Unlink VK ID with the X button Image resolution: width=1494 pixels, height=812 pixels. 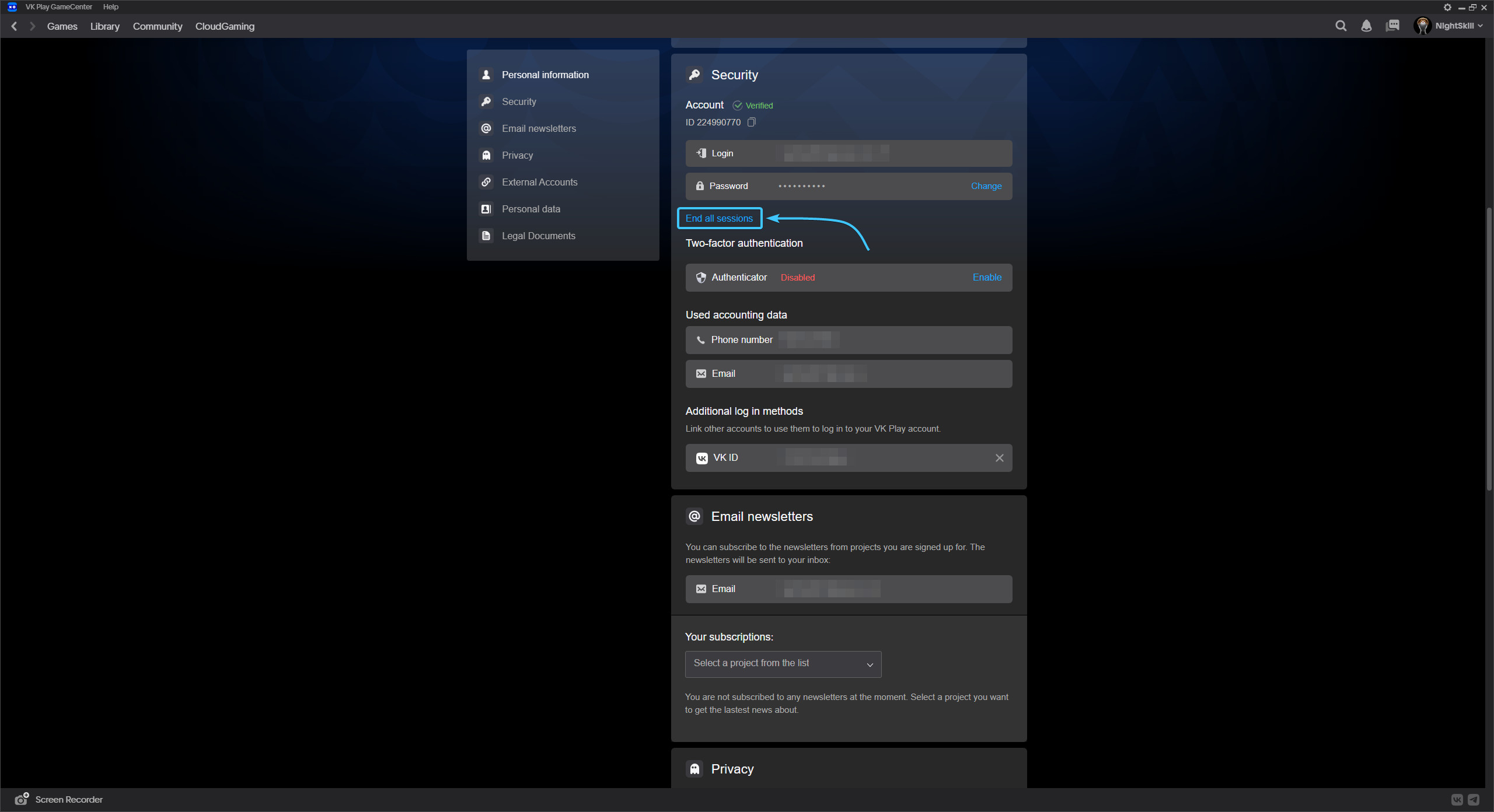[999, 458]
